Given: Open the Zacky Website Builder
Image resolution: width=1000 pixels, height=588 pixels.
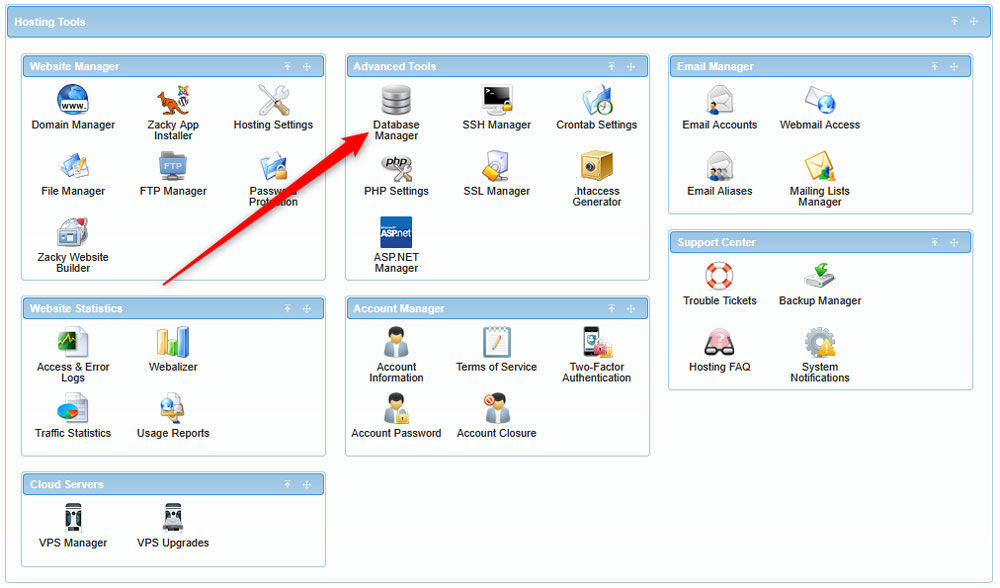Looking at the screenshot, I should click(x=72, y=240).
